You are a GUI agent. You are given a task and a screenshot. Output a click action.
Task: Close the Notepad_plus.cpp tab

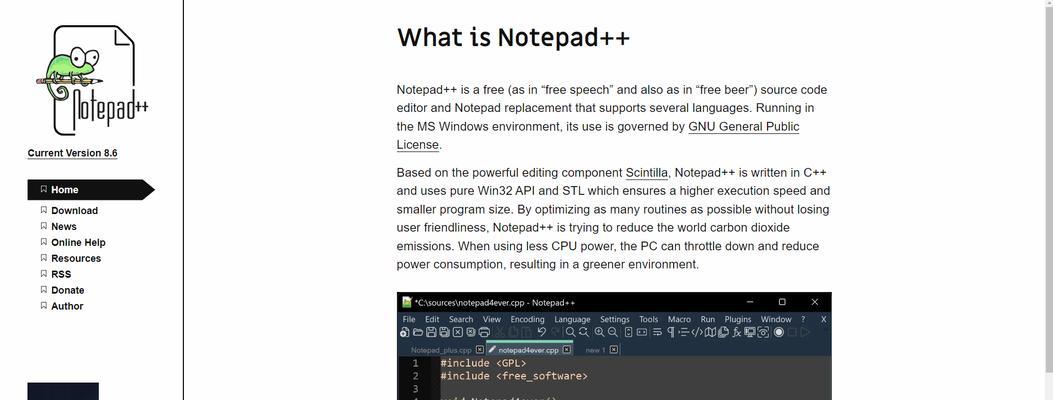(479, 350)
